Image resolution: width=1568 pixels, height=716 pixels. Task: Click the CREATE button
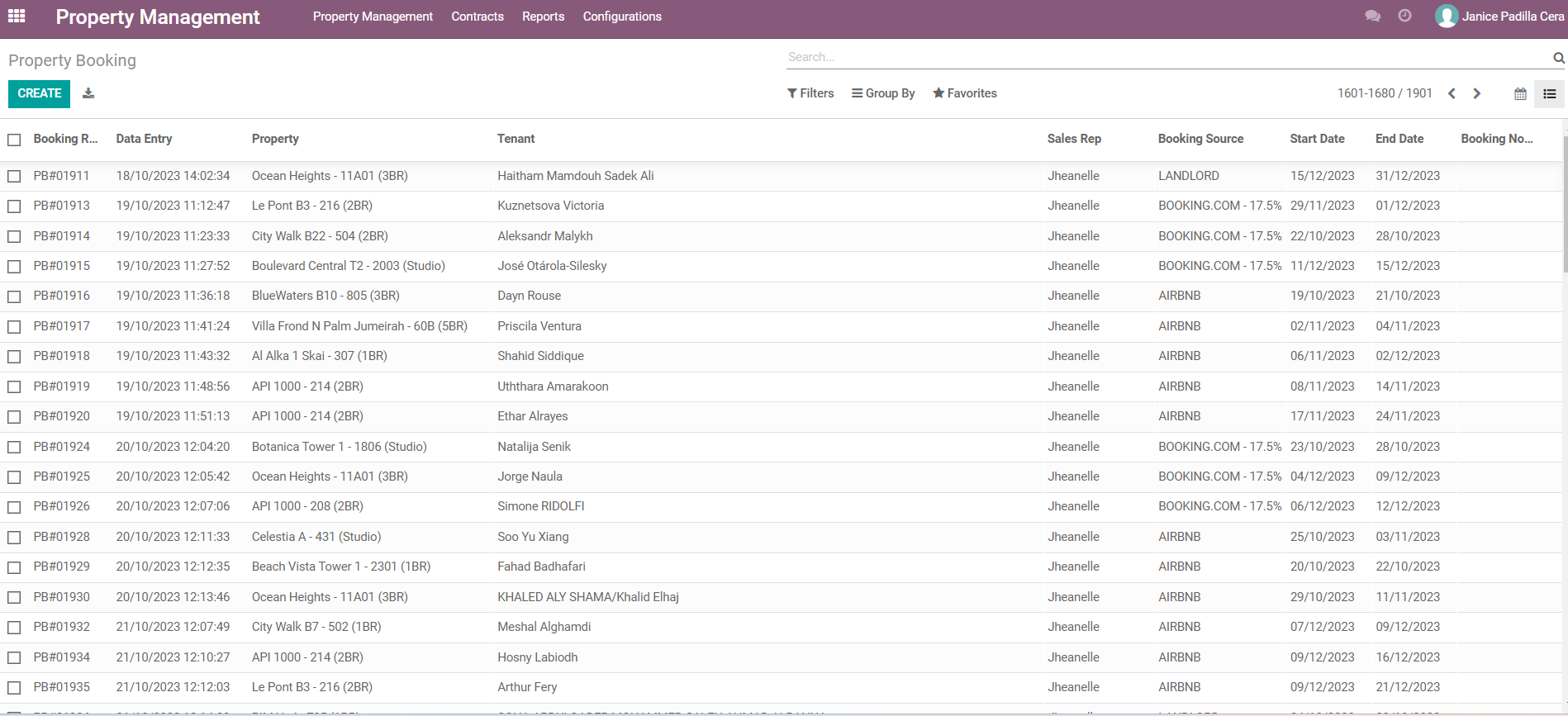pyautogui.click(x=40, y=93)
